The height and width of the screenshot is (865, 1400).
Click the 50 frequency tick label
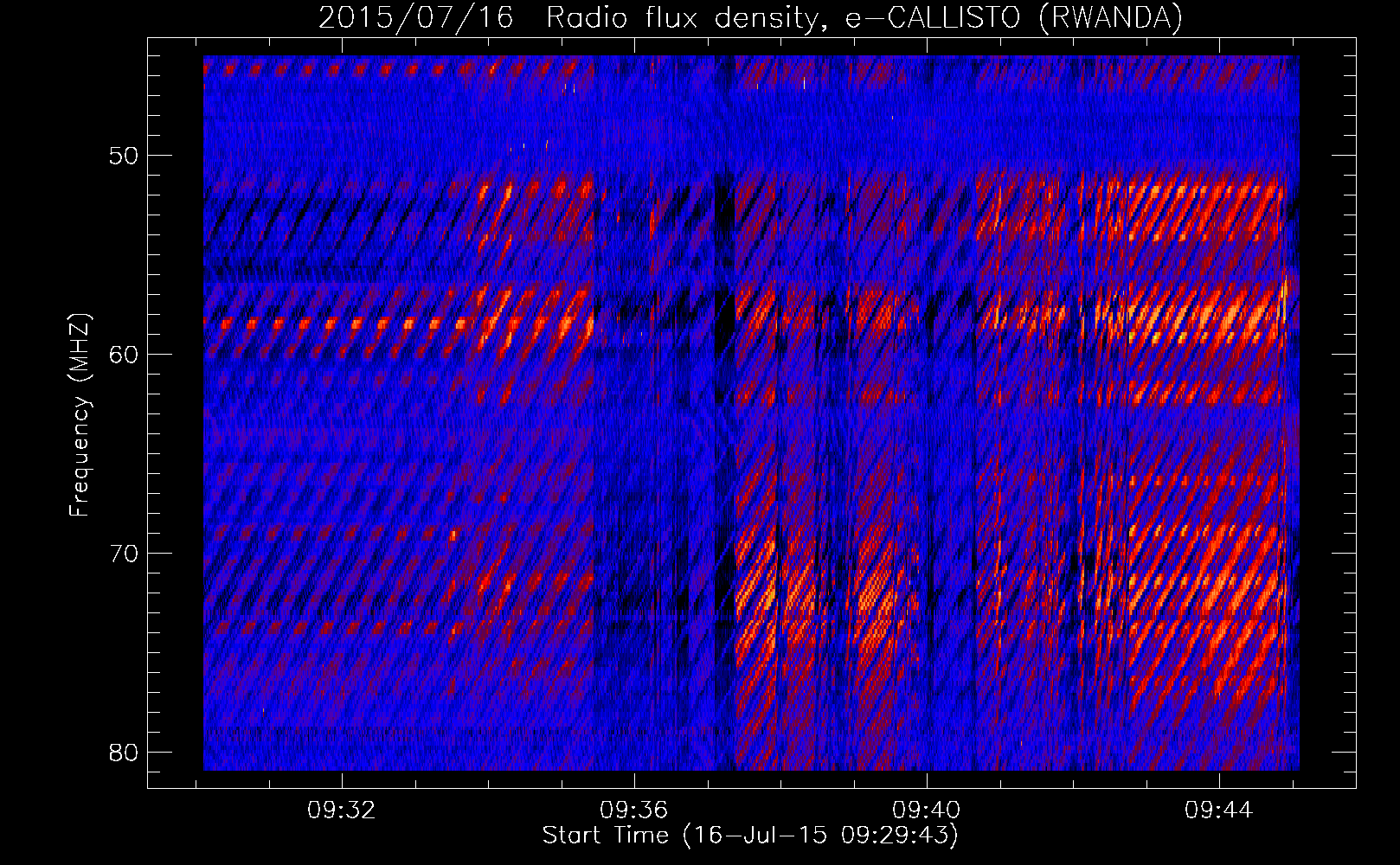[125, 156]
